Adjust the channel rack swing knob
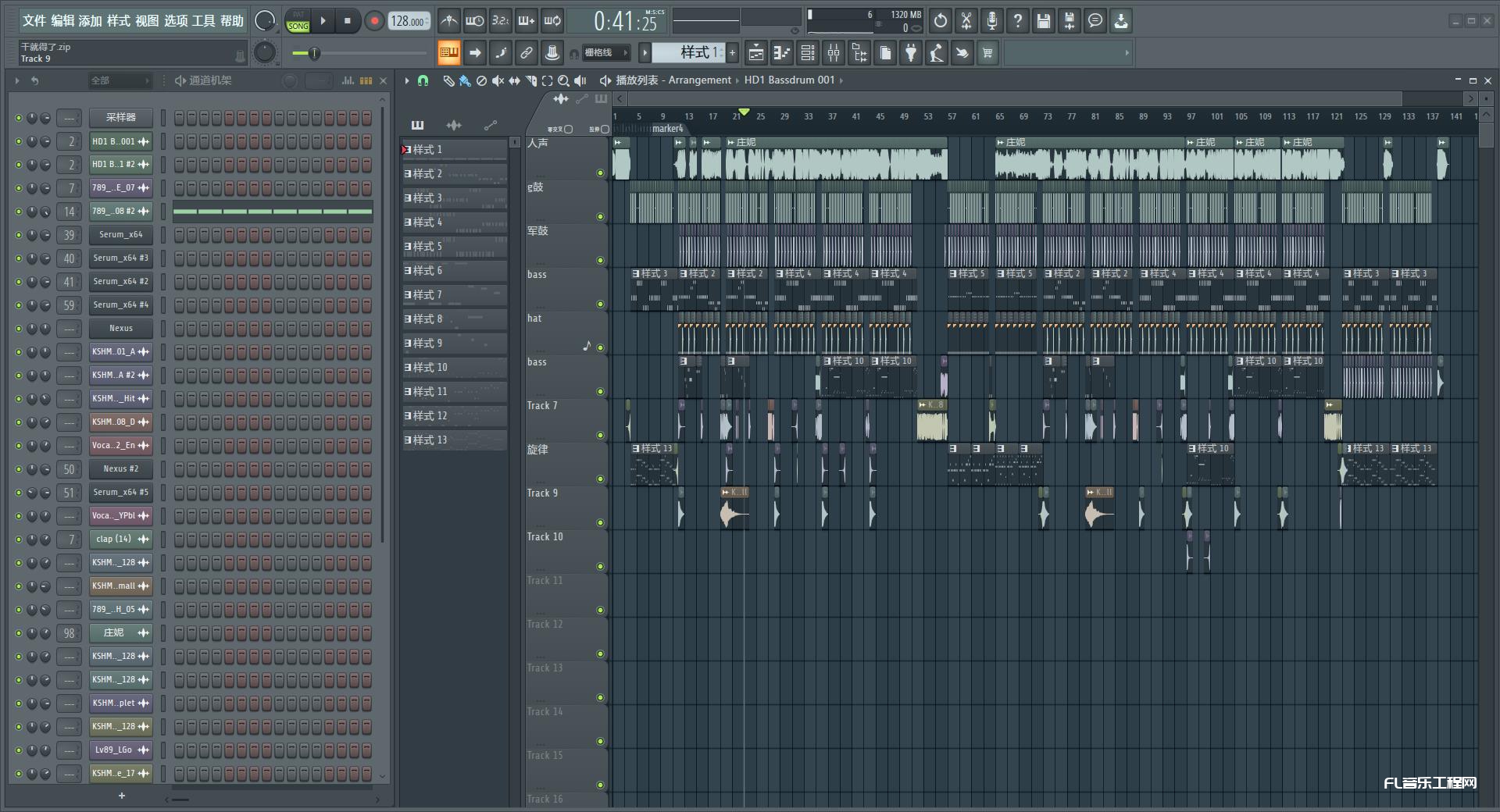The width and height of the screenshot is (1500, 812). (290, 80)
